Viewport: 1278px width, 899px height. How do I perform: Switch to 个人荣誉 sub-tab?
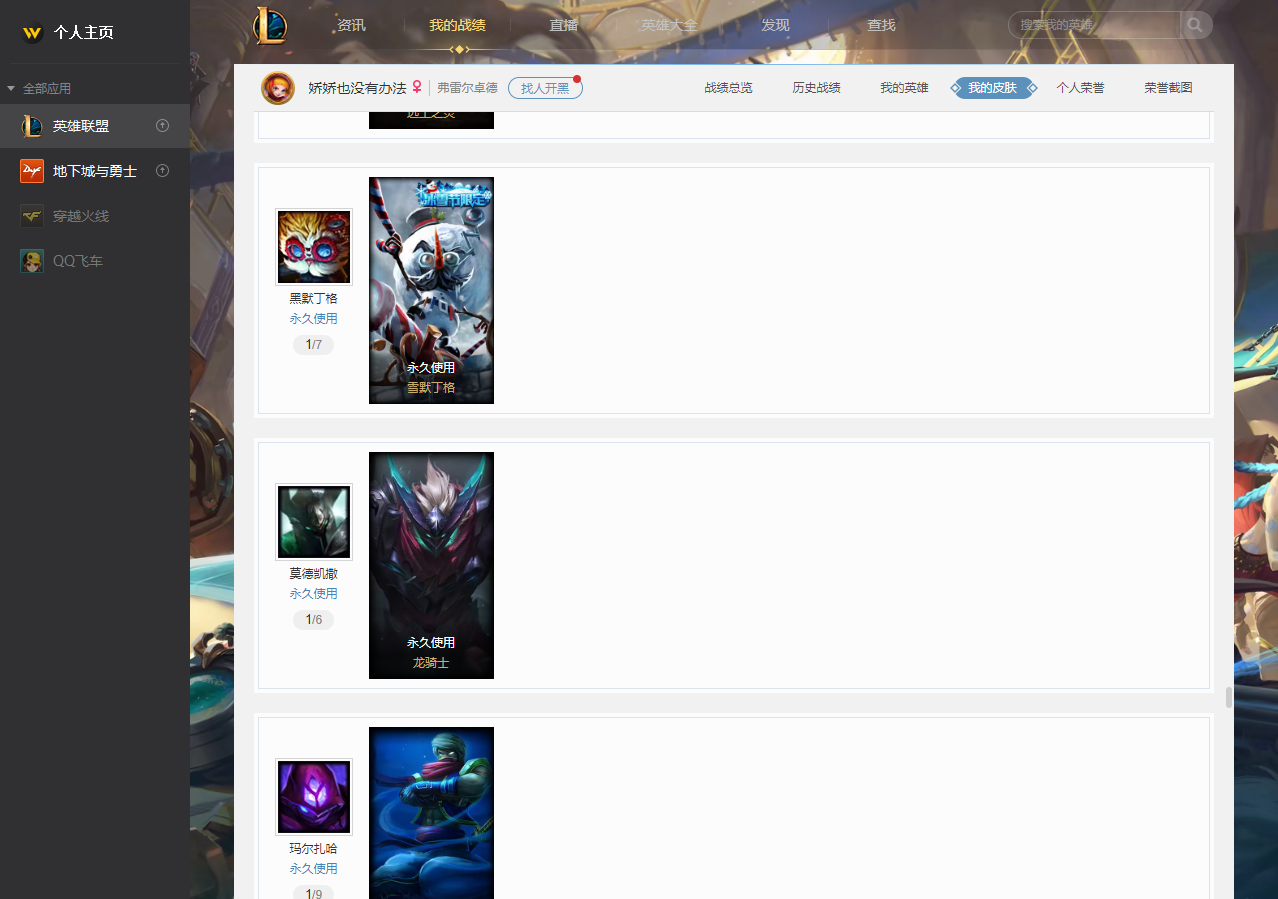(x=1080, y=88)
